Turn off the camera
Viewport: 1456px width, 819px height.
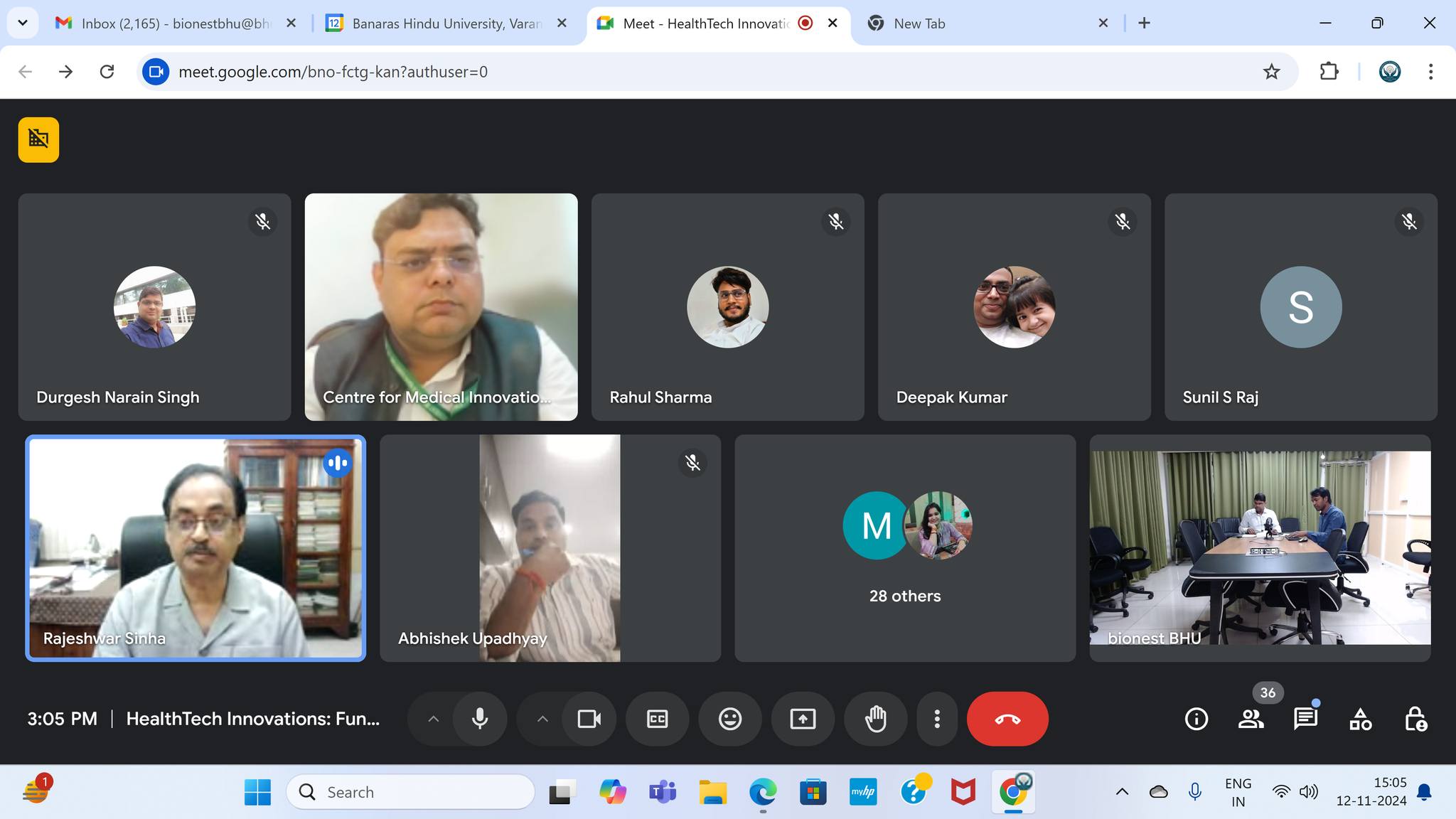[x=589, y=719]
